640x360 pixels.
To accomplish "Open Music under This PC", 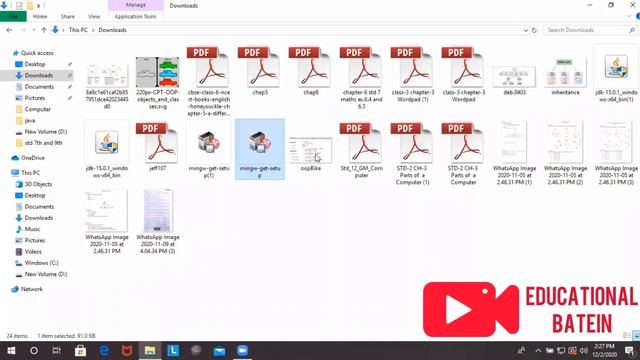I will (x=32, y=229).
